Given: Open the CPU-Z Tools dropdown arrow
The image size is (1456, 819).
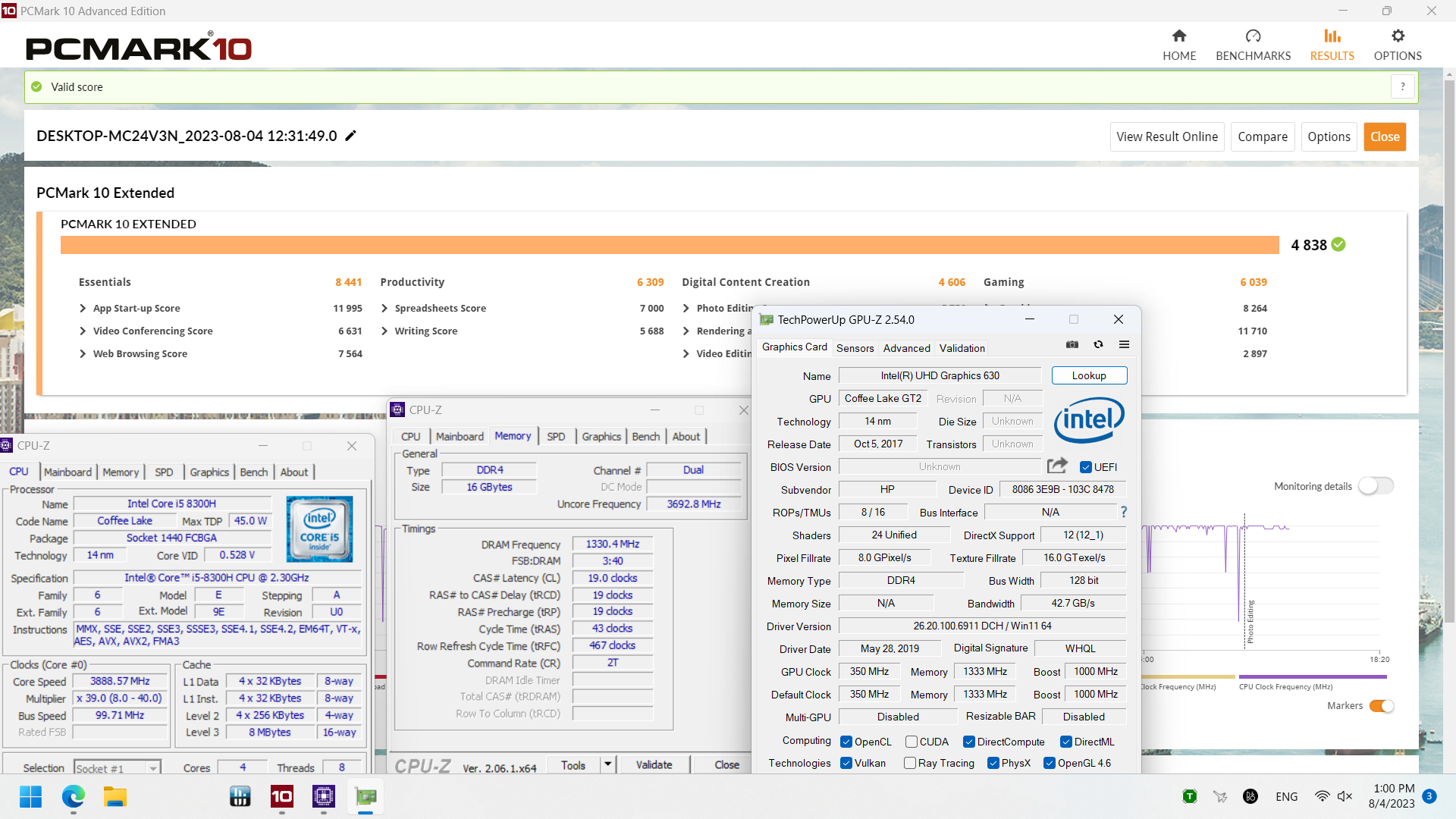Looking at the screenshot, I should pos(607,764).
